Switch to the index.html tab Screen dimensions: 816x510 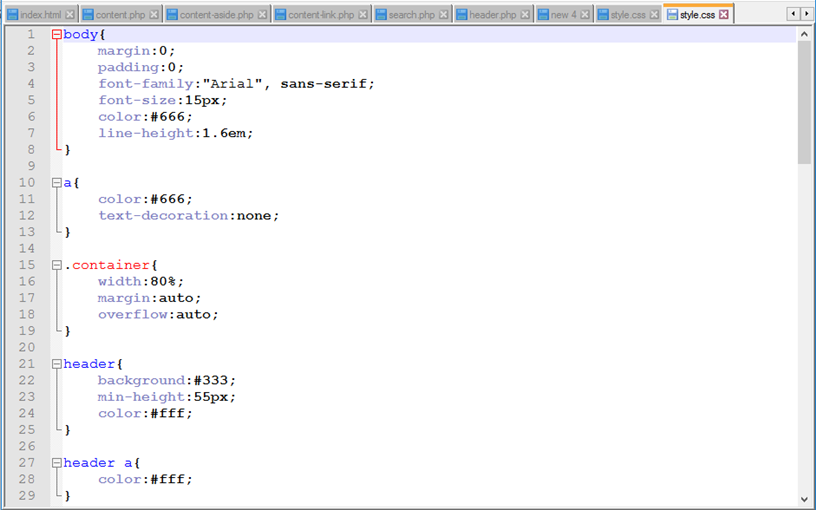click(x=41, y=15)
